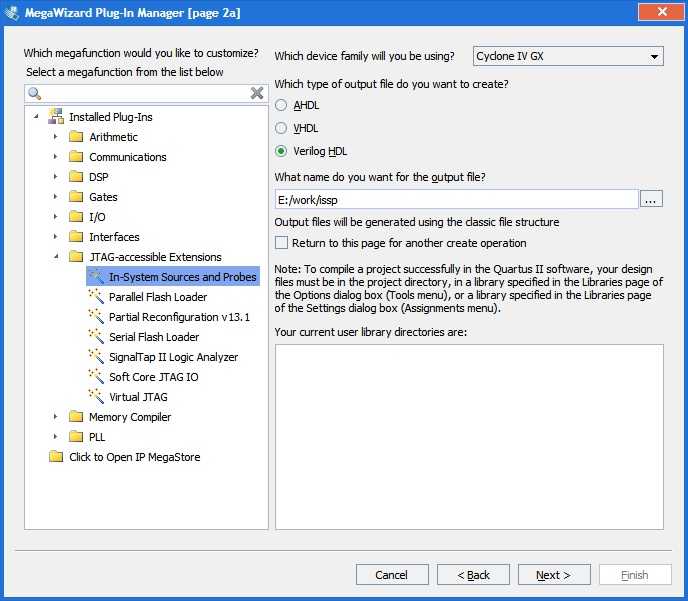Select the Verilog HDL output type

[x=281, y=151]
